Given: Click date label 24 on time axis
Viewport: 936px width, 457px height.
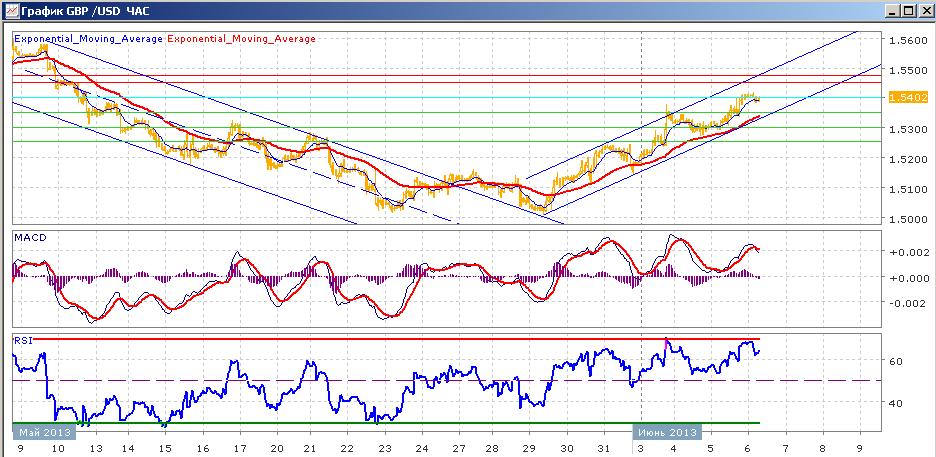Looking at the screenshot, I should coord(421,448).
